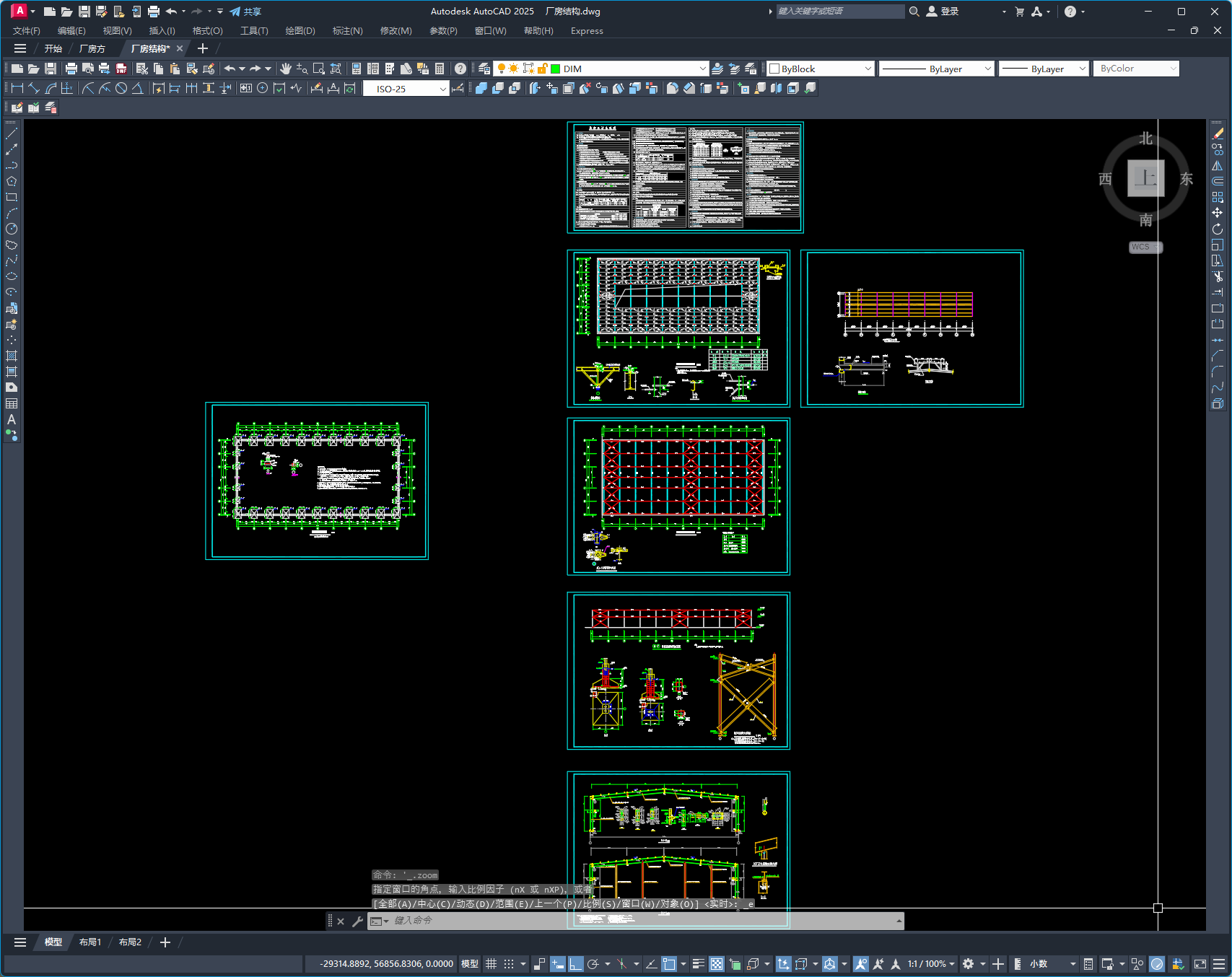Select the Radius dimension tool
Image resolution: width=1232 pixels, height=977 pixels.
(88, 88)
